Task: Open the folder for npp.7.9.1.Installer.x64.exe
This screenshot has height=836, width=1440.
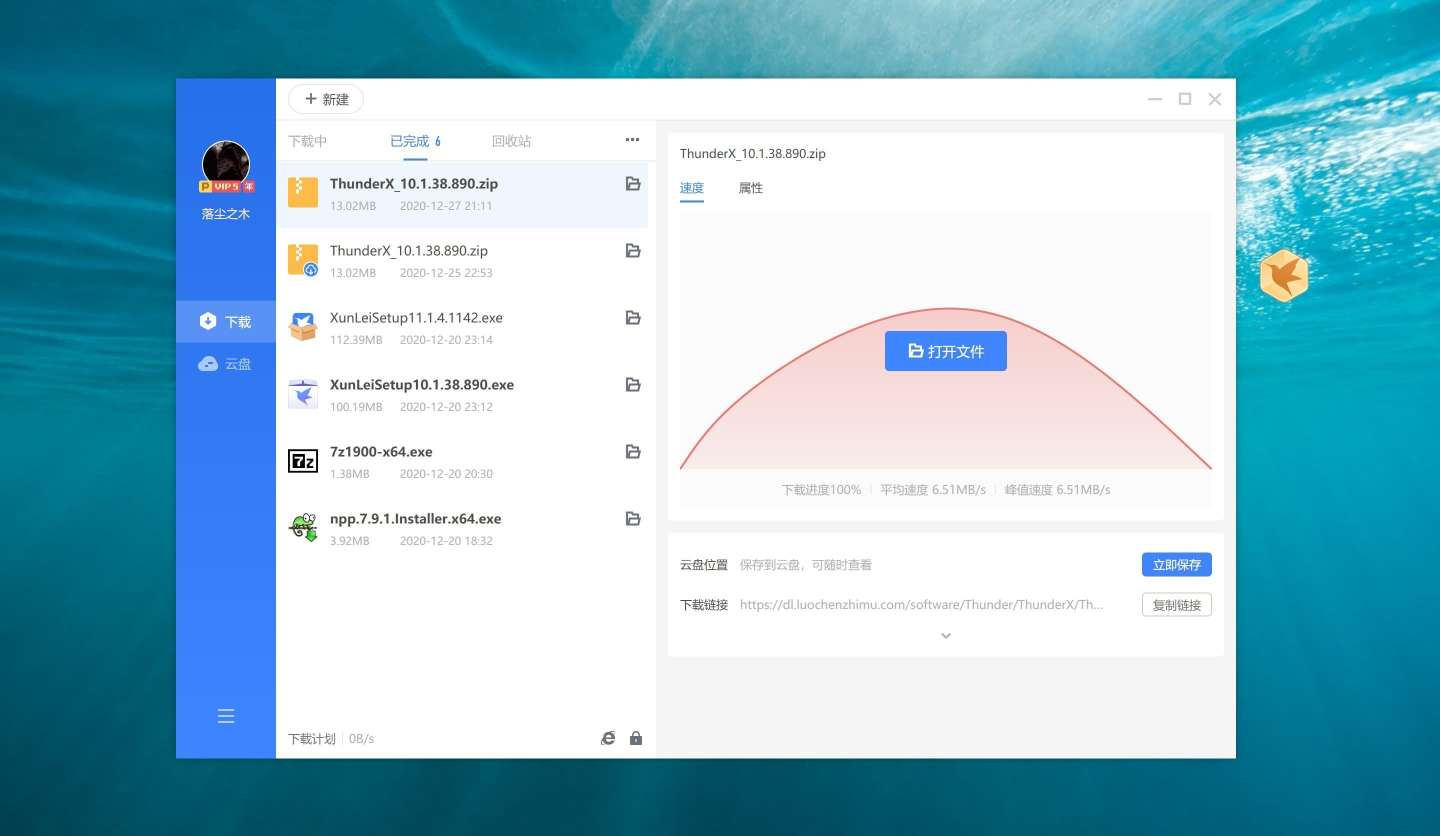Action: 632,518
